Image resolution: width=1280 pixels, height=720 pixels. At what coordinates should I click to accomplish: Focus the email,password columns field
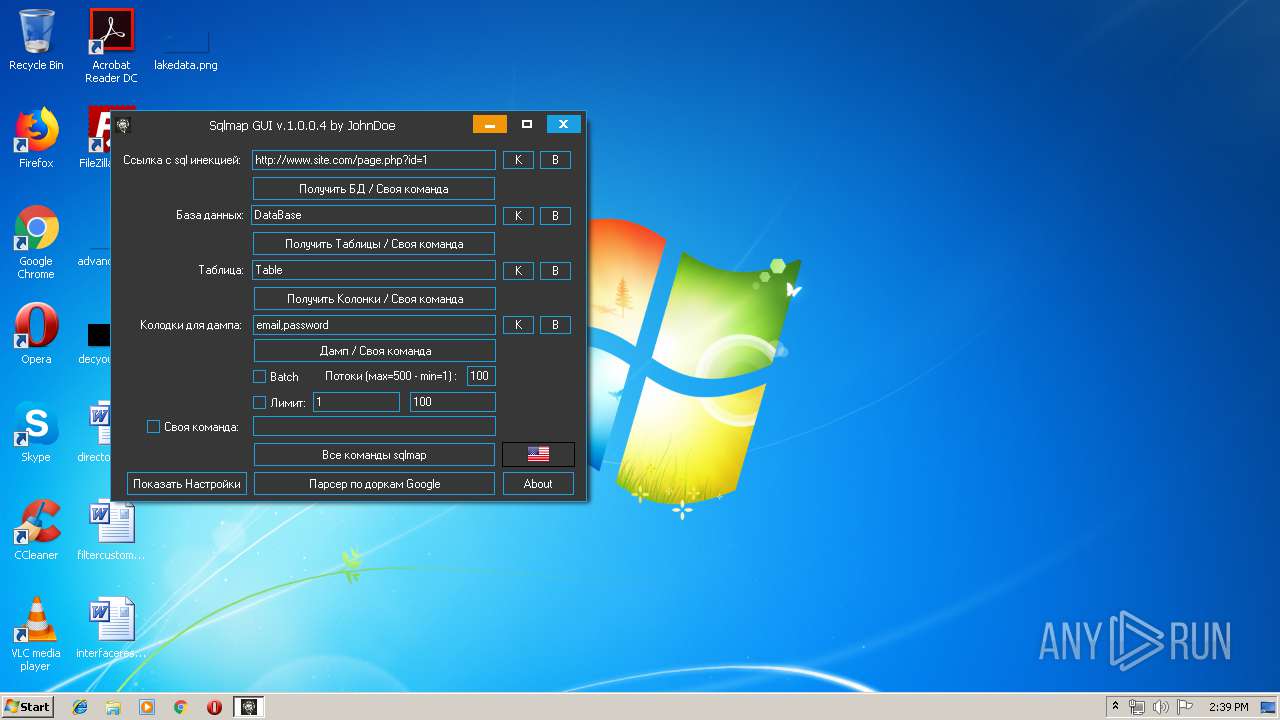tap(374, 325)
